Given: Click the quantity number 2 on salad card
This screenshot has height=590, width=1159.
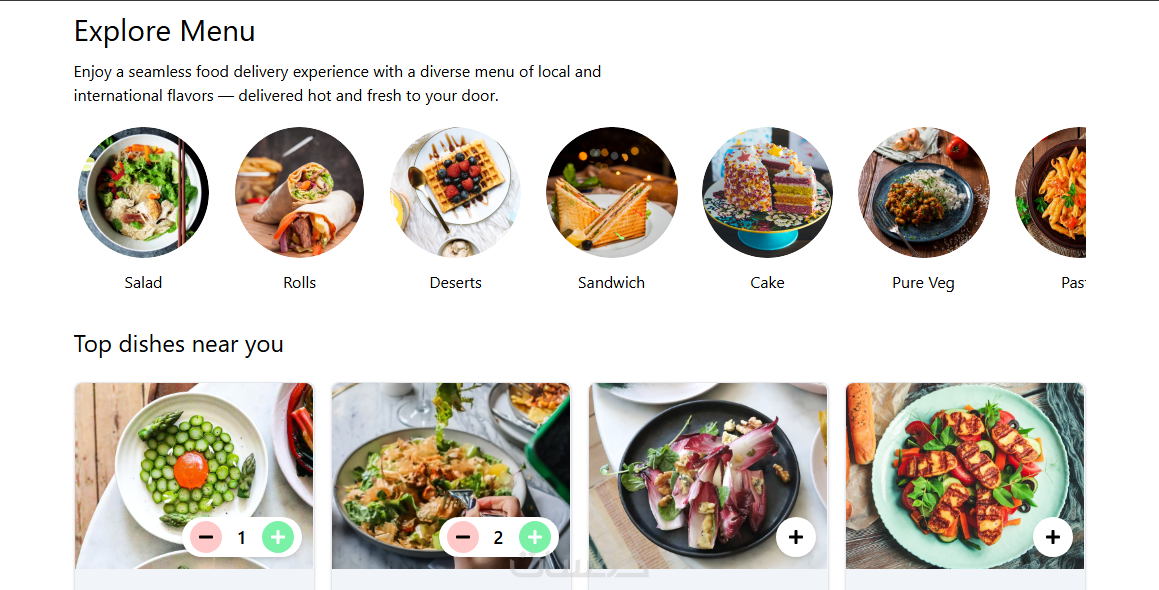Looking at the screenshot, I should [x=498, y=538].
